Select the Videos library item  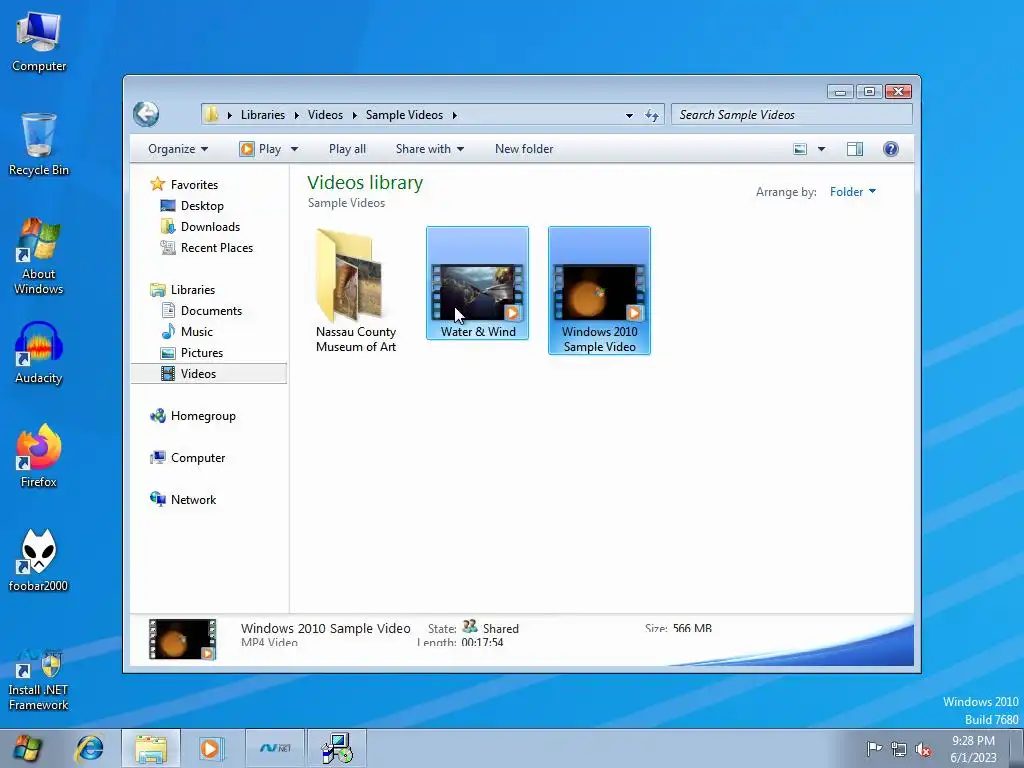pyautogui.click(x=208, y=374)
